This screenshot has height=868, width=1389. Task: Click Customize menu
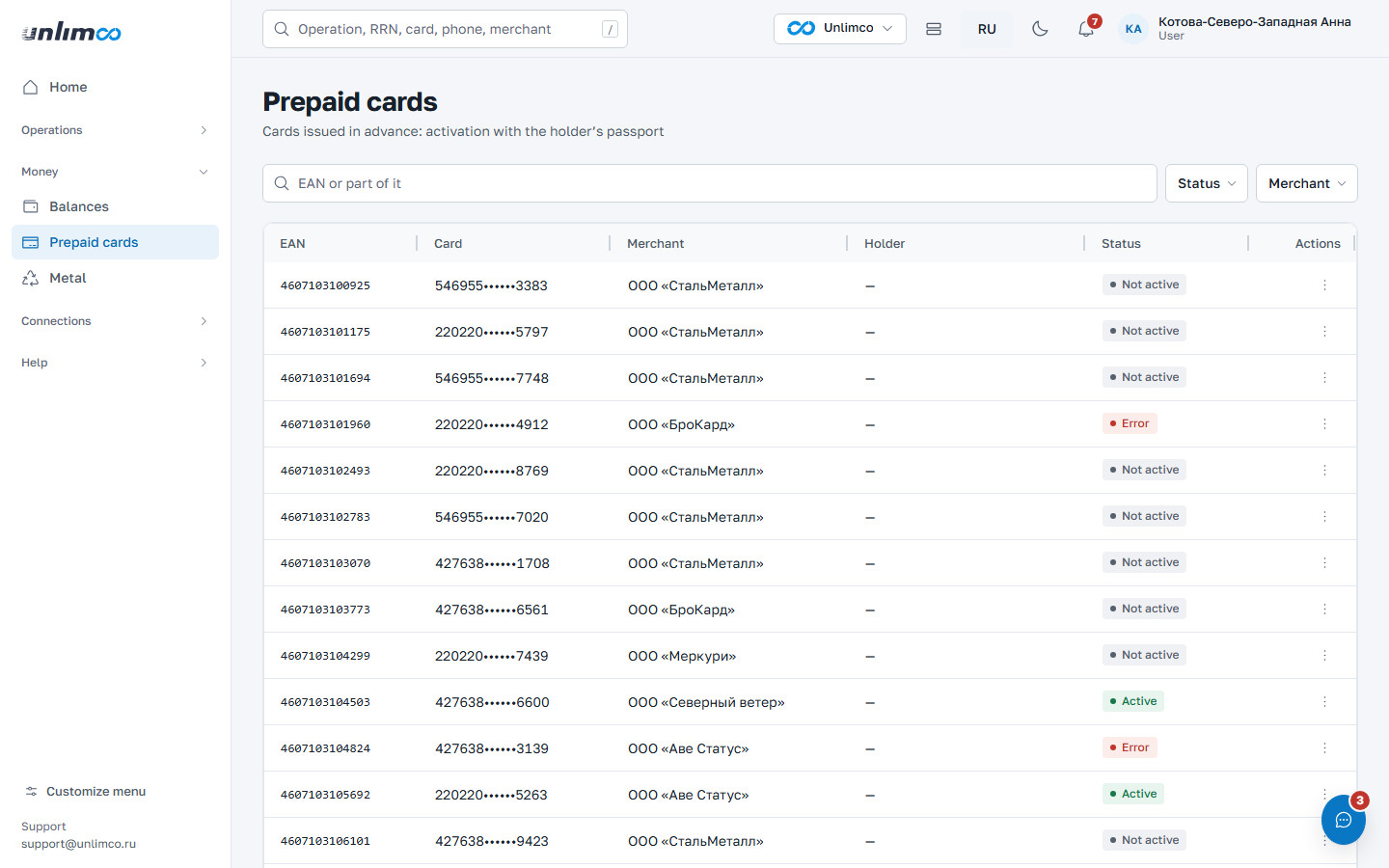point(85,792)
